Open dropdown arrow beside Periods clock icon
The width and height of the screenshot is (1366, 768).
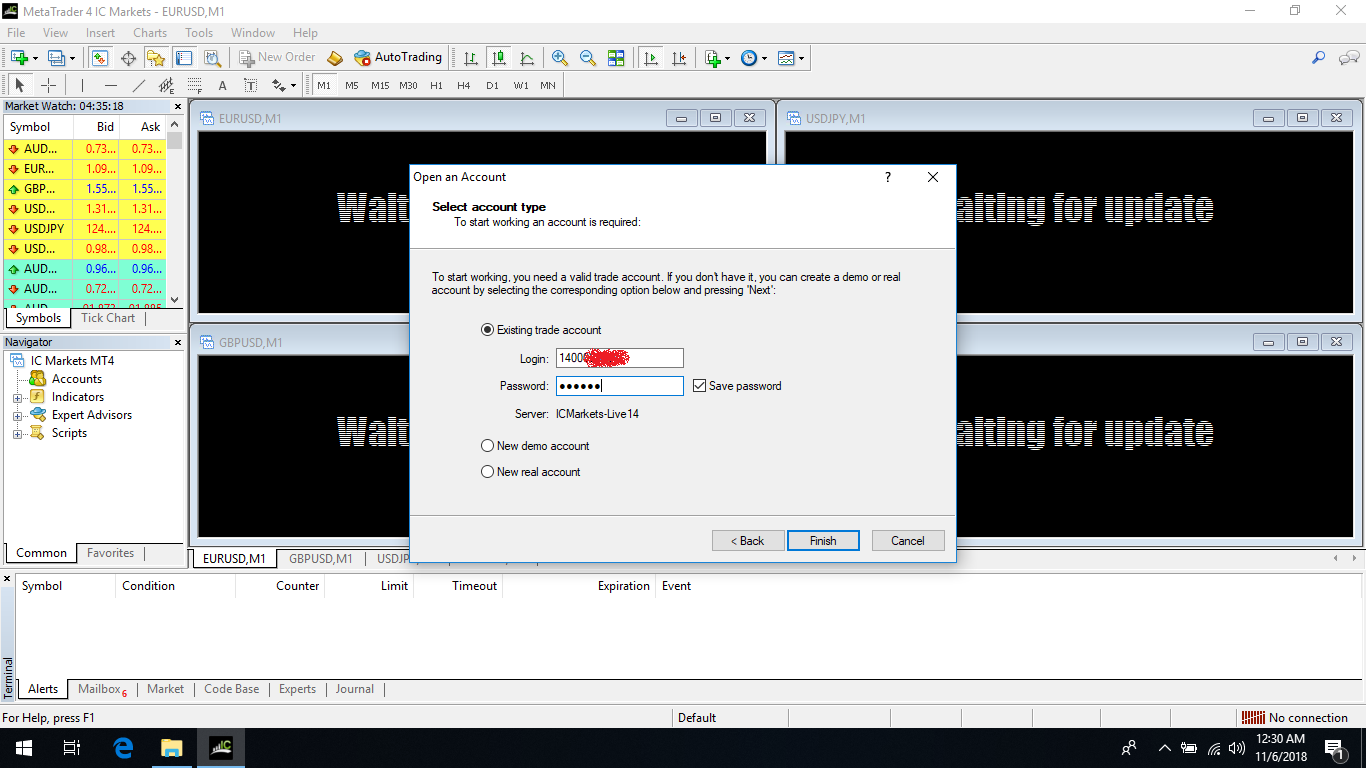(765, 58)
